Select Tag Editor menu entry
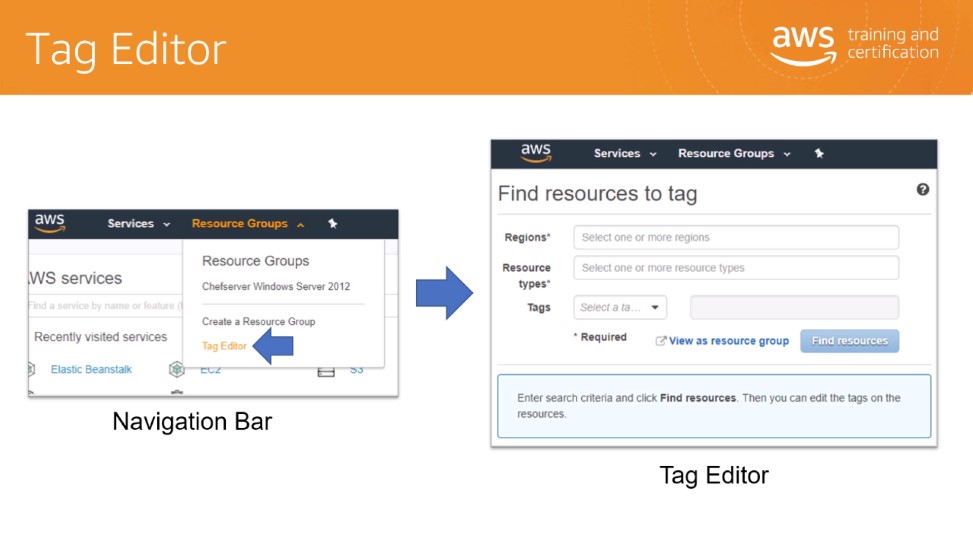 [224, 346]
